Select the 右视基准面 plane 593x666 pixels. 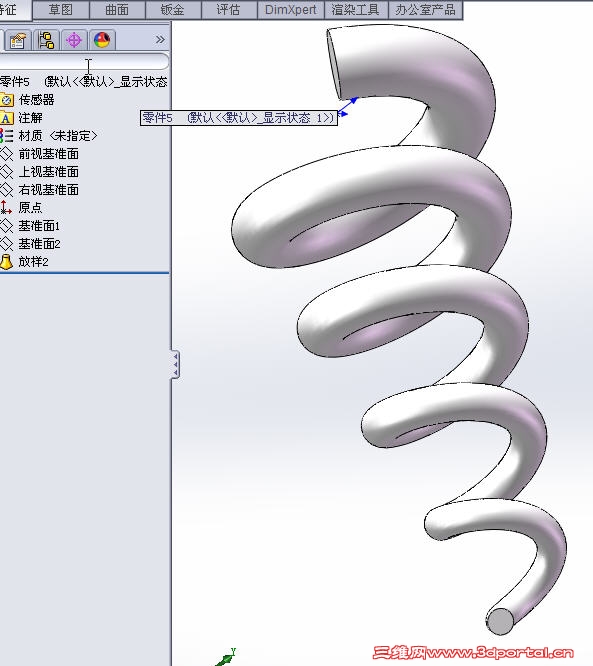pyautogui.click(x=48, y=189)
